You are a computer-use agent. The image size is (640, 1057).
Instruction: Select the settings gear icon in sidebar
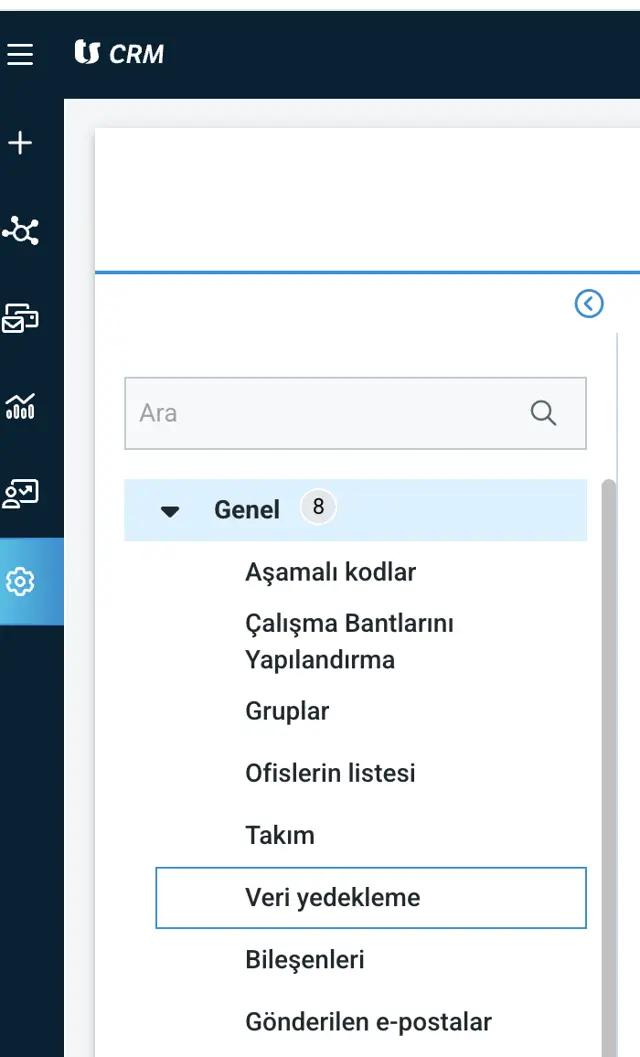20,581
